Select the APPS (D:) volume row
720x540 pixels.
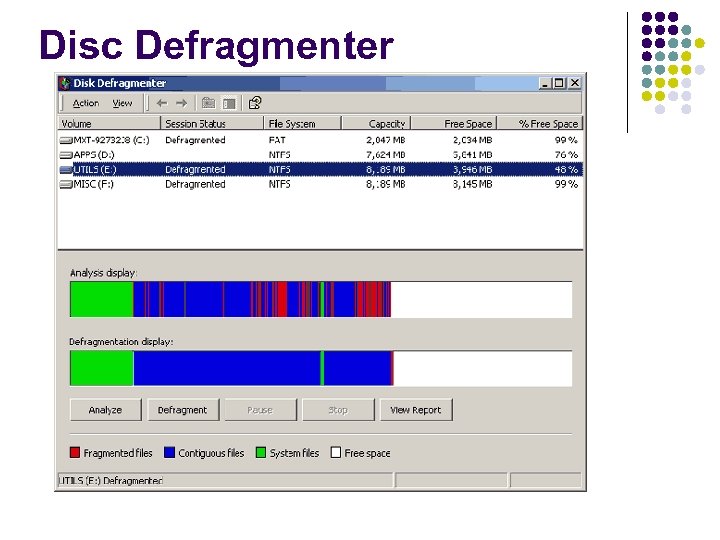click(321, 155)
